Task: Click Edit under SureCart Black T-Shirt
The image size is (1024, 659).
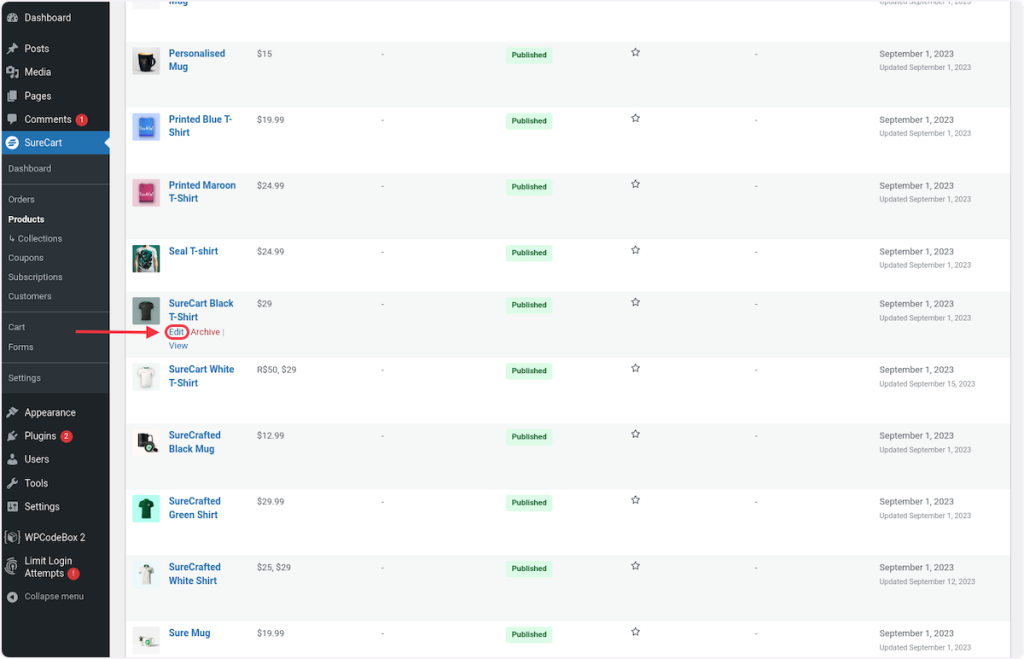Action: point(176,332)
